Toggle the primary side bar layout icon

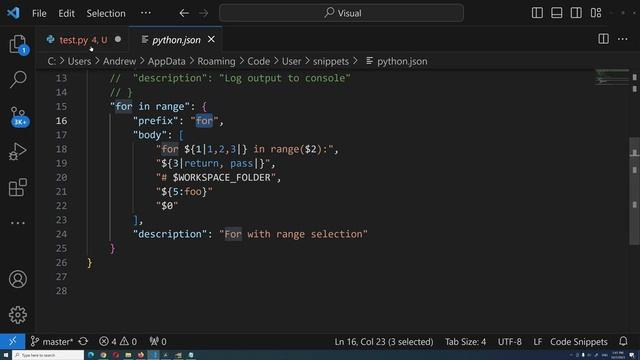(x=537, y=13)
